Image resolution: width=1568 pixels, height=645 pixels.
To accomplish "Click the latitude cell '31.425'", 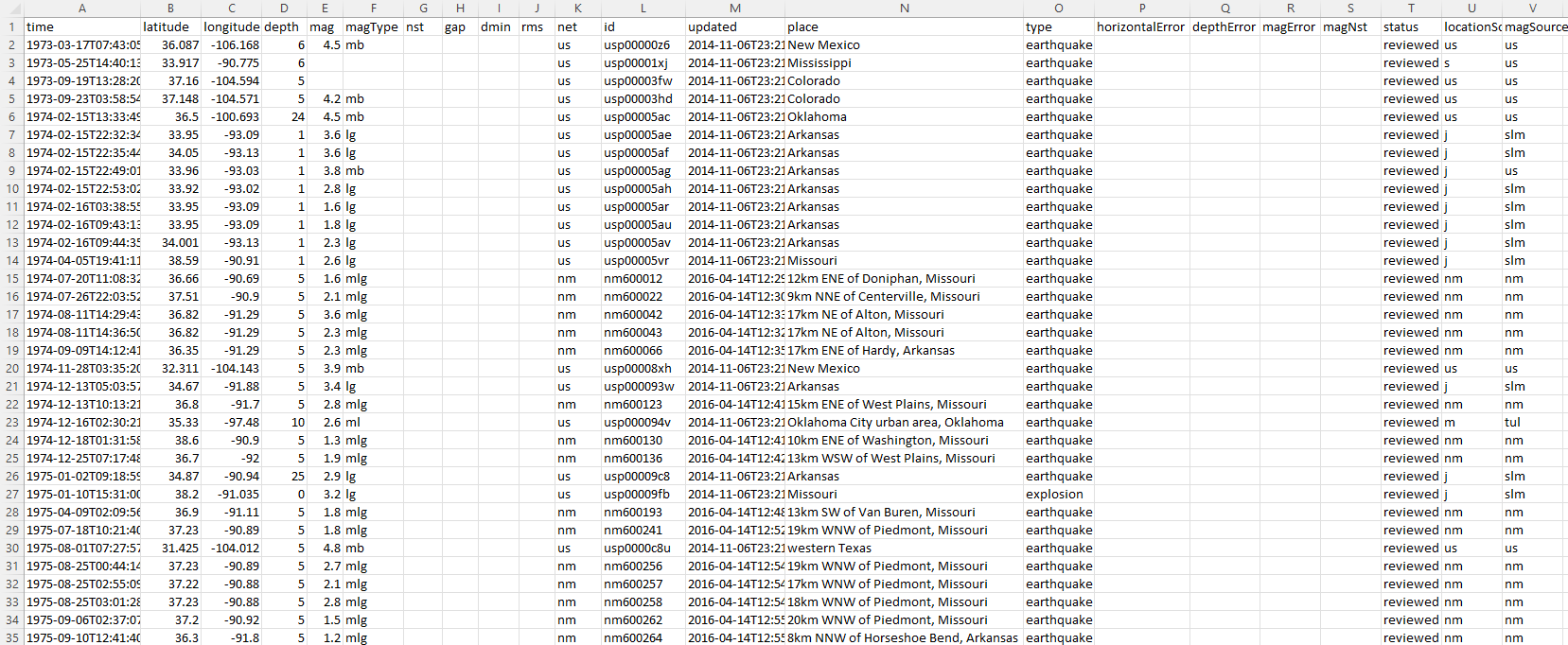I will (x=171, y=549).
